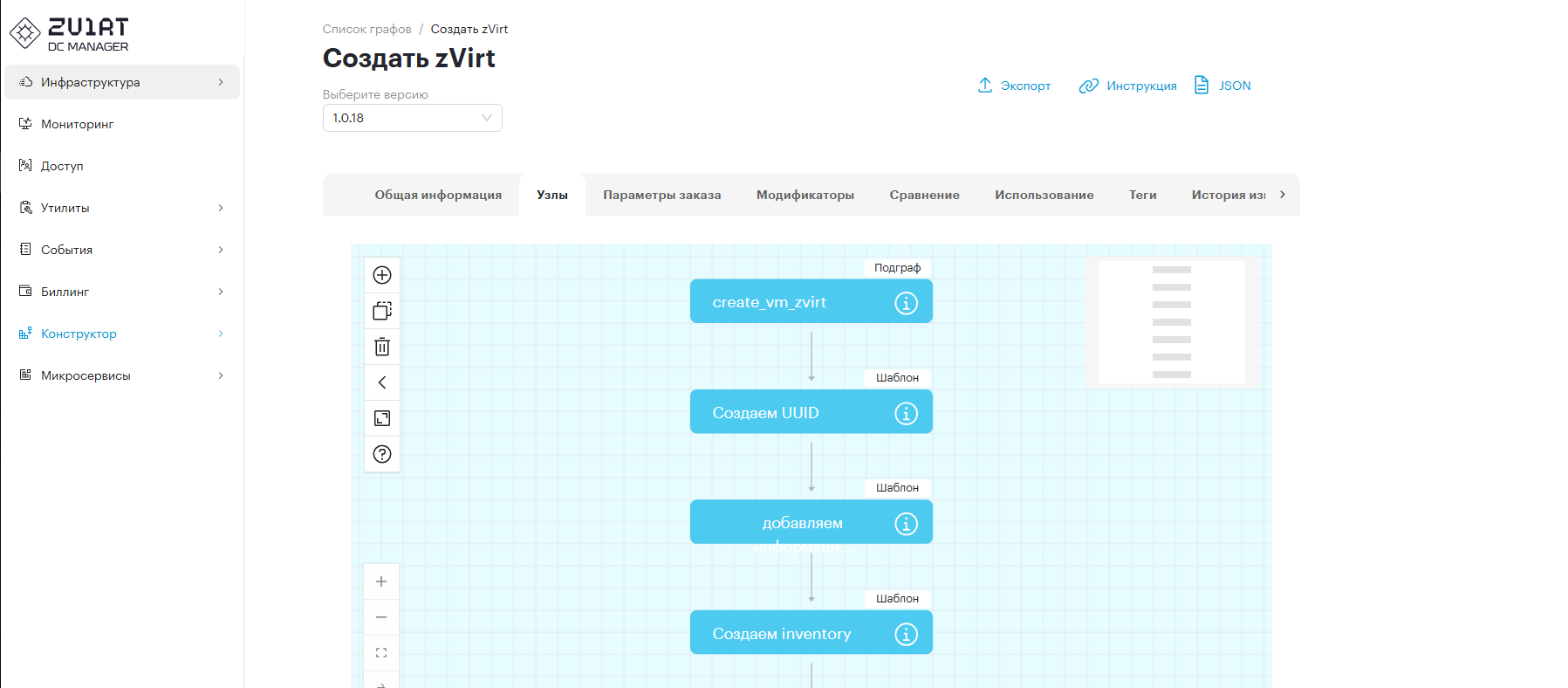Click the graph minimap thumbnail
The image size is (1568, 688).
pos(1171,321)
